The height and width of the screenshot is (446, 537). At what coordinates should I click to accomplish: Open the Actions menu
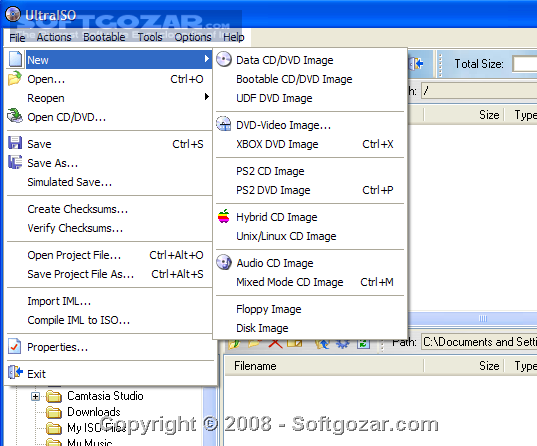point(54,37)
